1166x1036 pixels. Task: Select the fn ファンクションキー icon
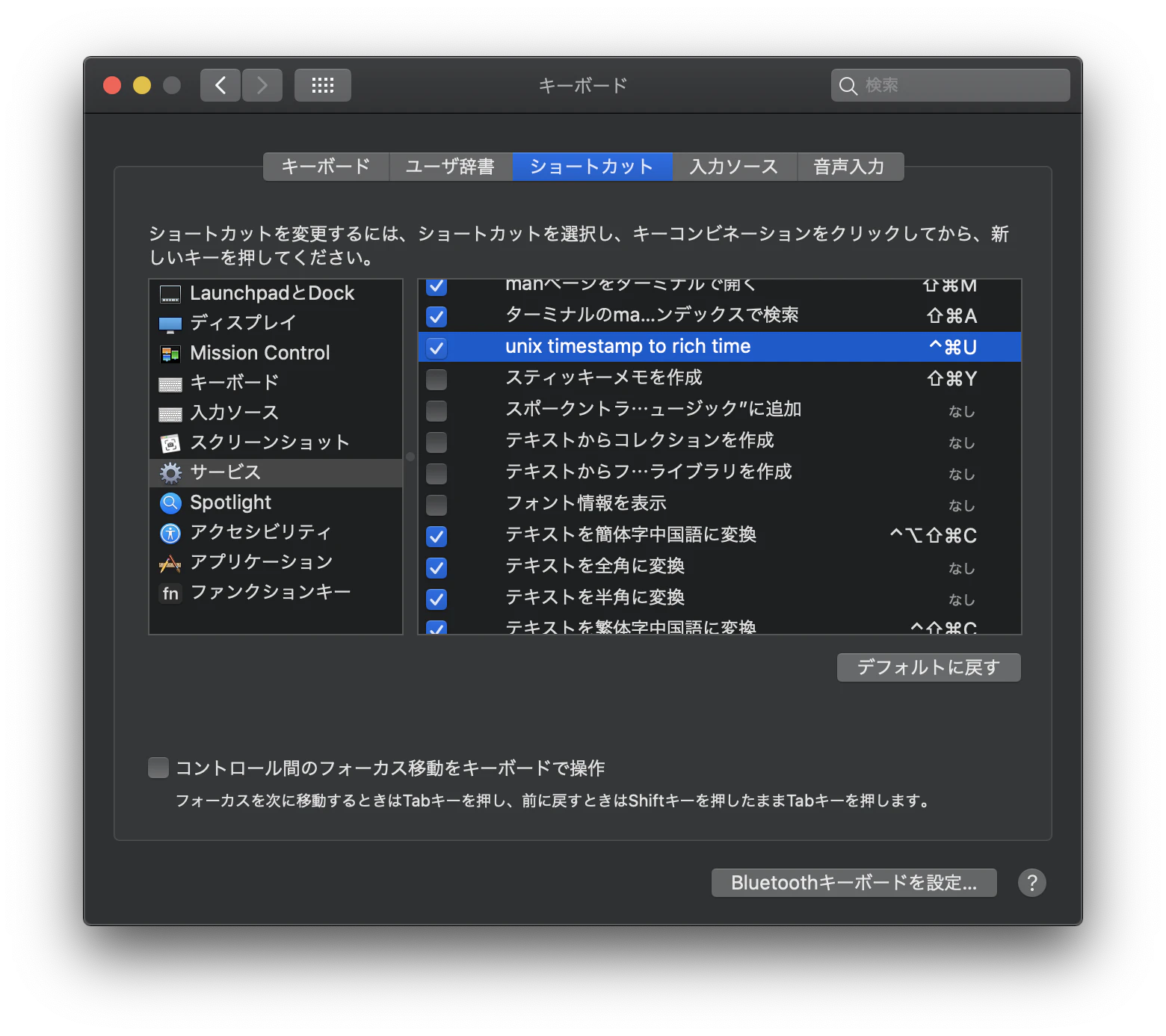point(170,593)
